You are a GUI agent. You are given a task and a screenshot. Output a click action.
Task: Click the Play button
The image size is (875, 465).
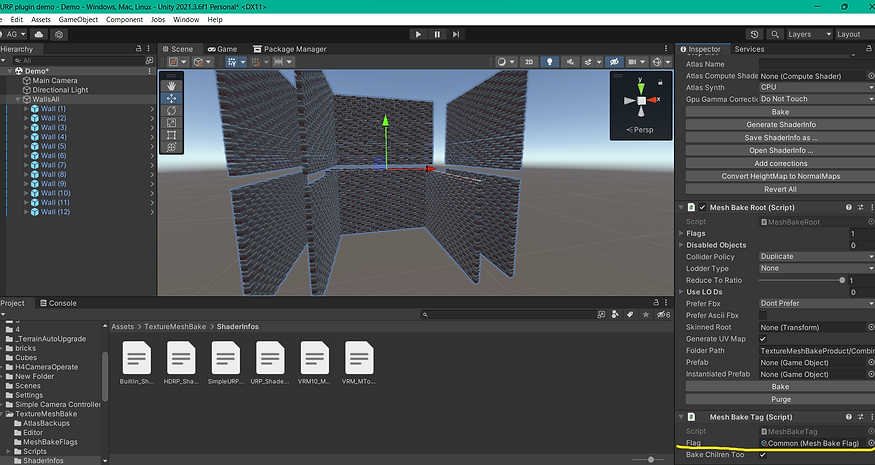[418, 34]
